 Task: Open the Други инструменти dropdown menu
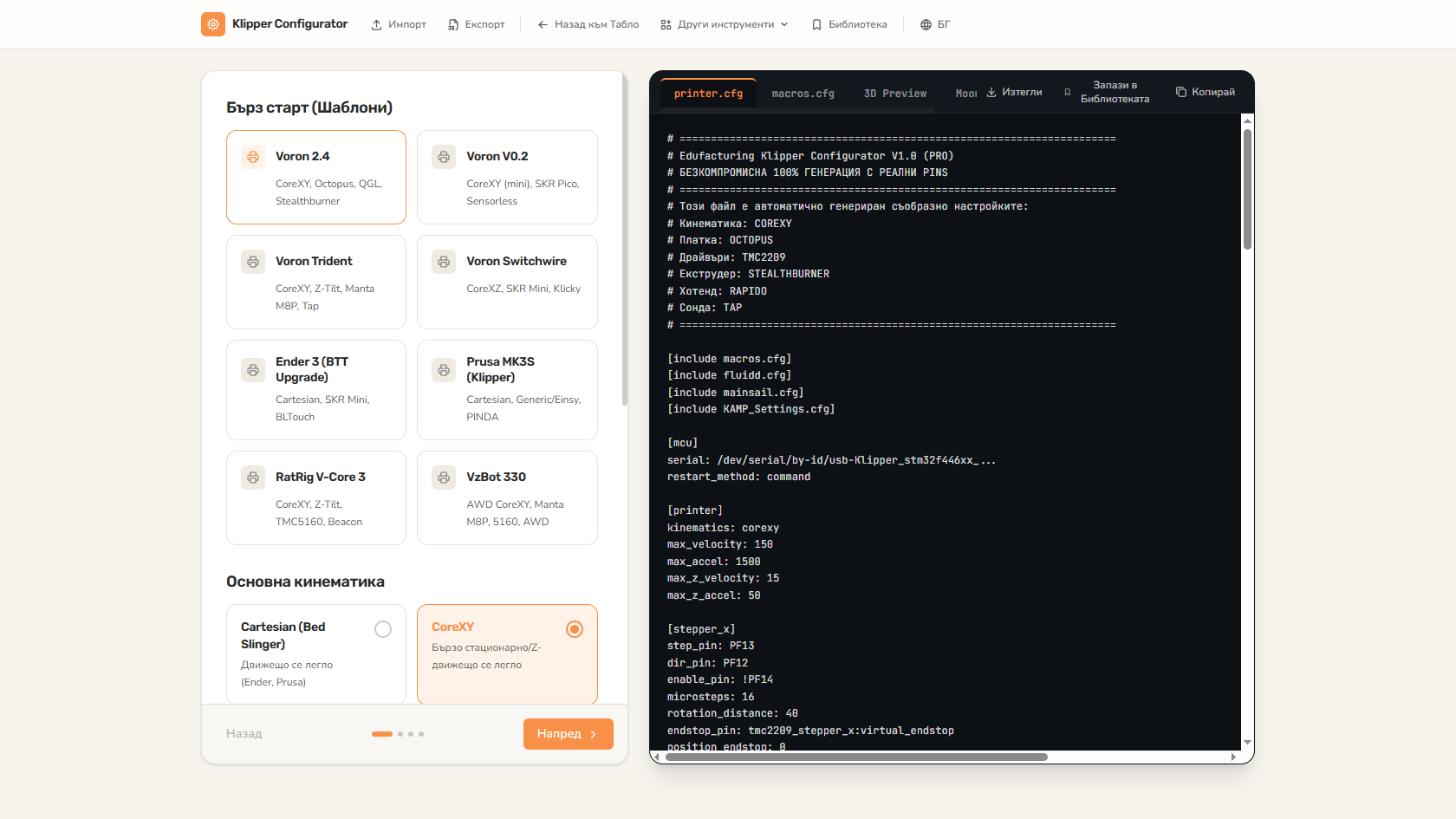[725, 24]
